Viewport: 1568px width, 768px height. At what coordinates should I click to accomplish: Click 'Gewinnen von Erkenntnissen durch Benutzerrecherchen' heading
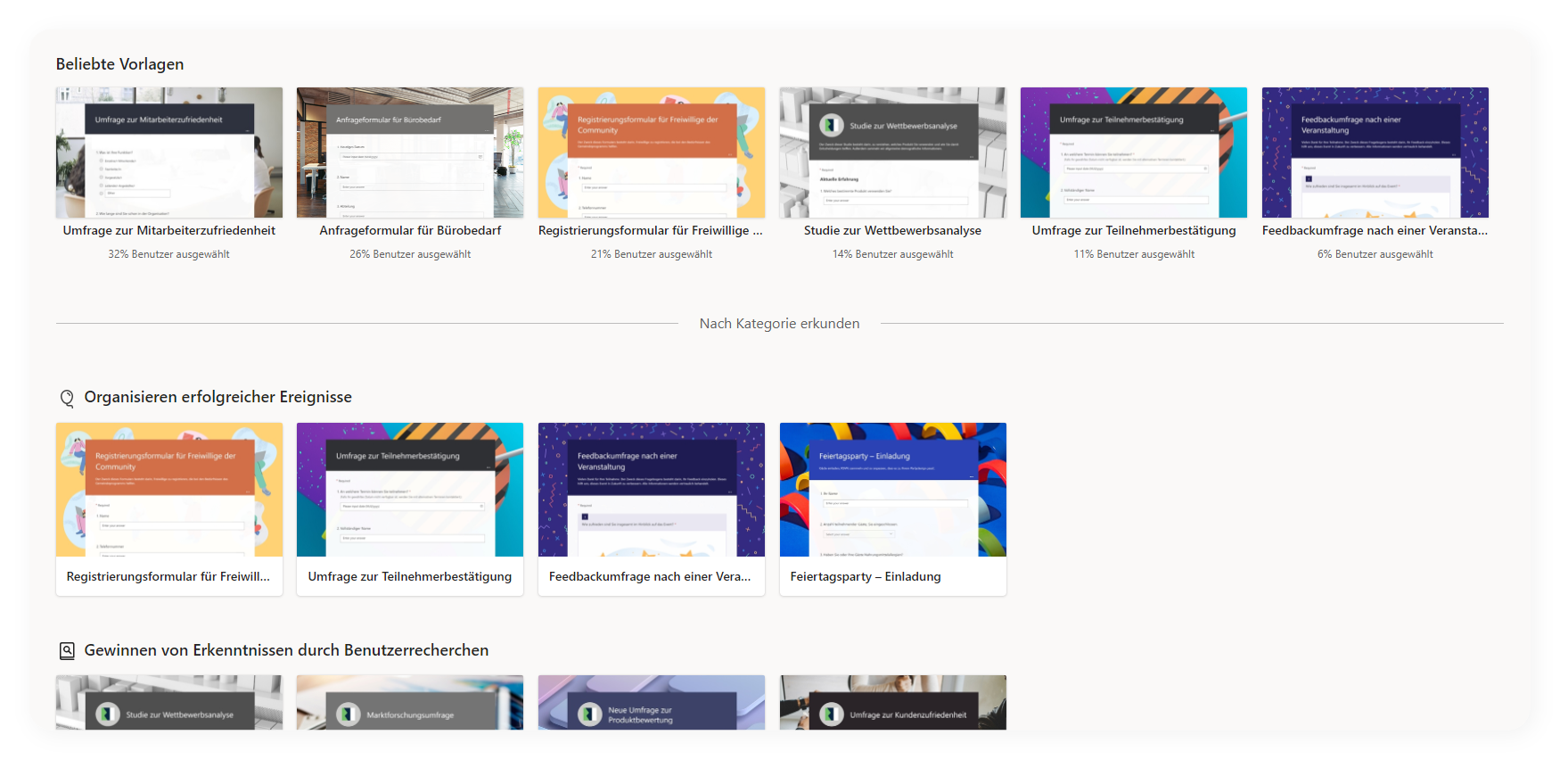(x=286, y=651)
